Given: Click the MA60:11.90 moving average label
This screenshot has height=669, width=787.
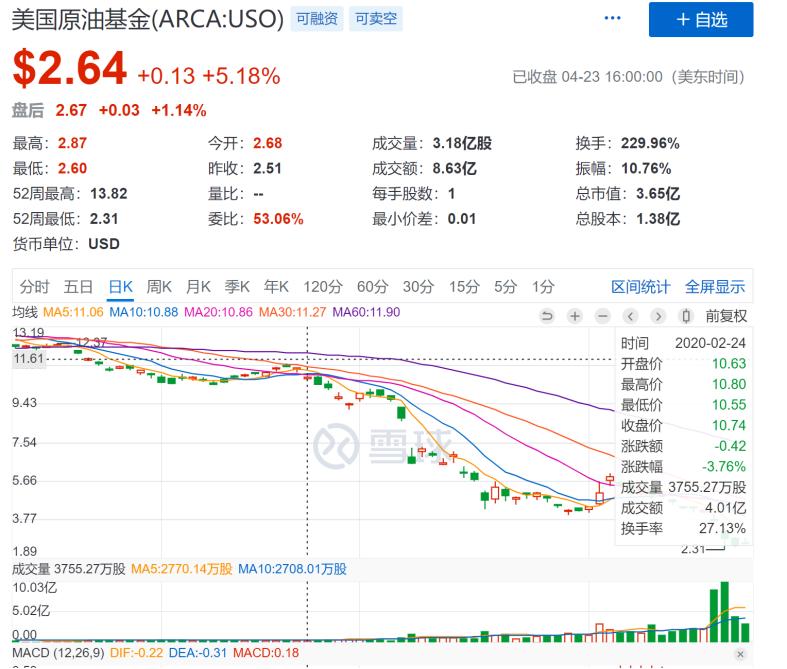Looking at the screenshot, I should click(366, 312).
